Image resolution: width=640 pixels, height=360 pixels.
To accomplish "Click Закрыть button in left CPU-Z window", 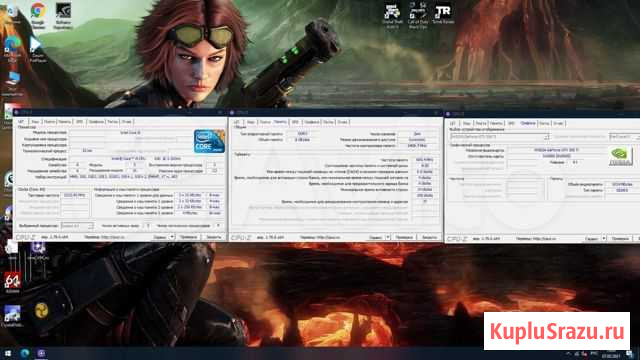I will pyautogui.click(x=213, y=237).
